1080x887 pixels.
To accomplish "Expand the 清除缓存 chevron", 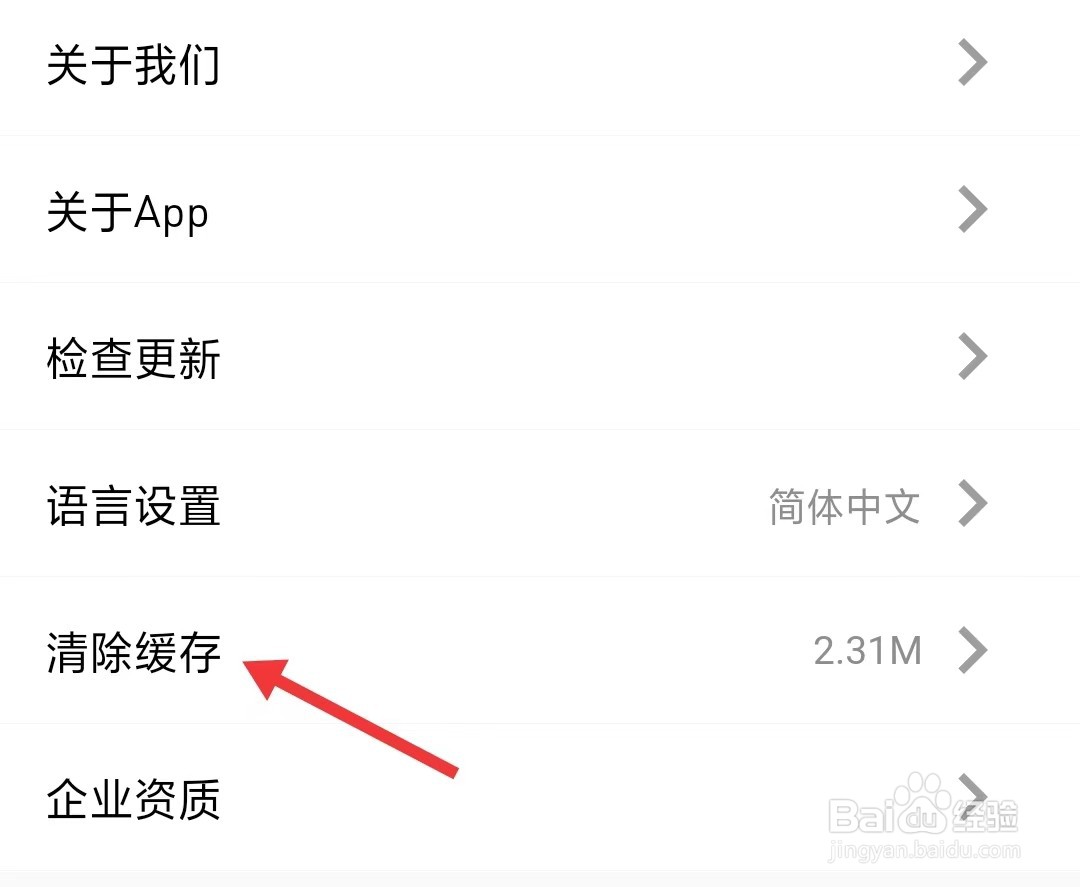I will 973,650.
